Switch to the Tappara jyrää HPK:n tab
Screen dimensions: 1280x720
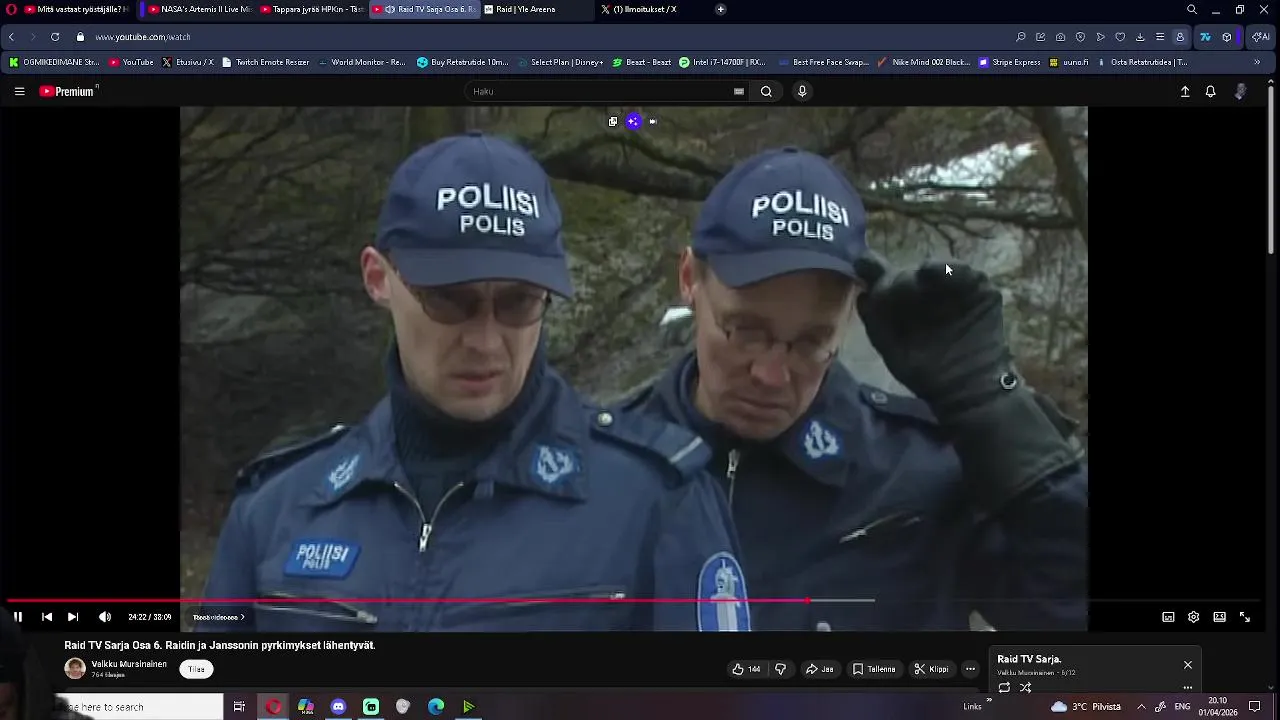point(312,9)
